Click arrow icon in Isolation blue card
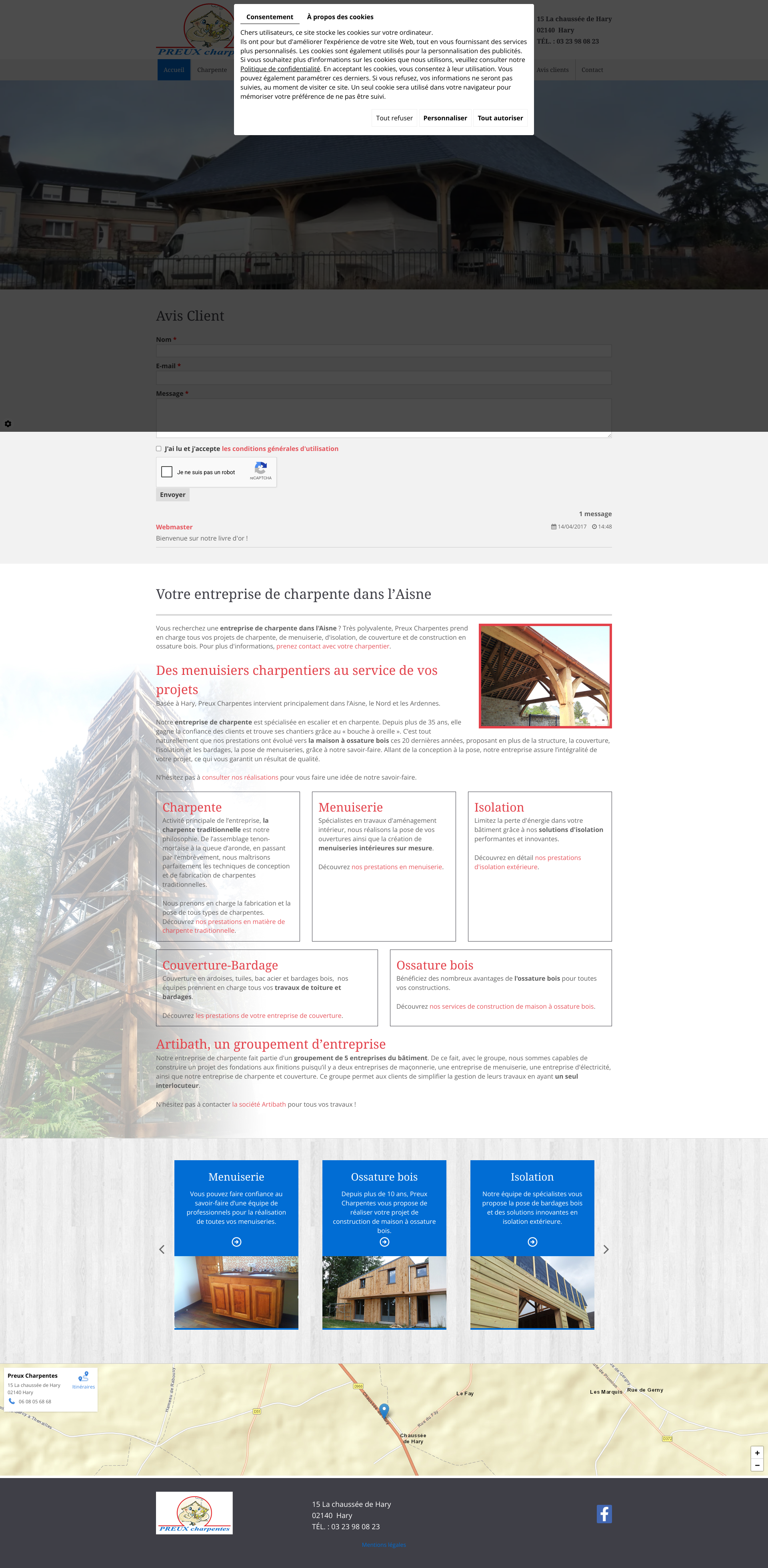Screen dimensions: 768x1568 coord(532,1242)
